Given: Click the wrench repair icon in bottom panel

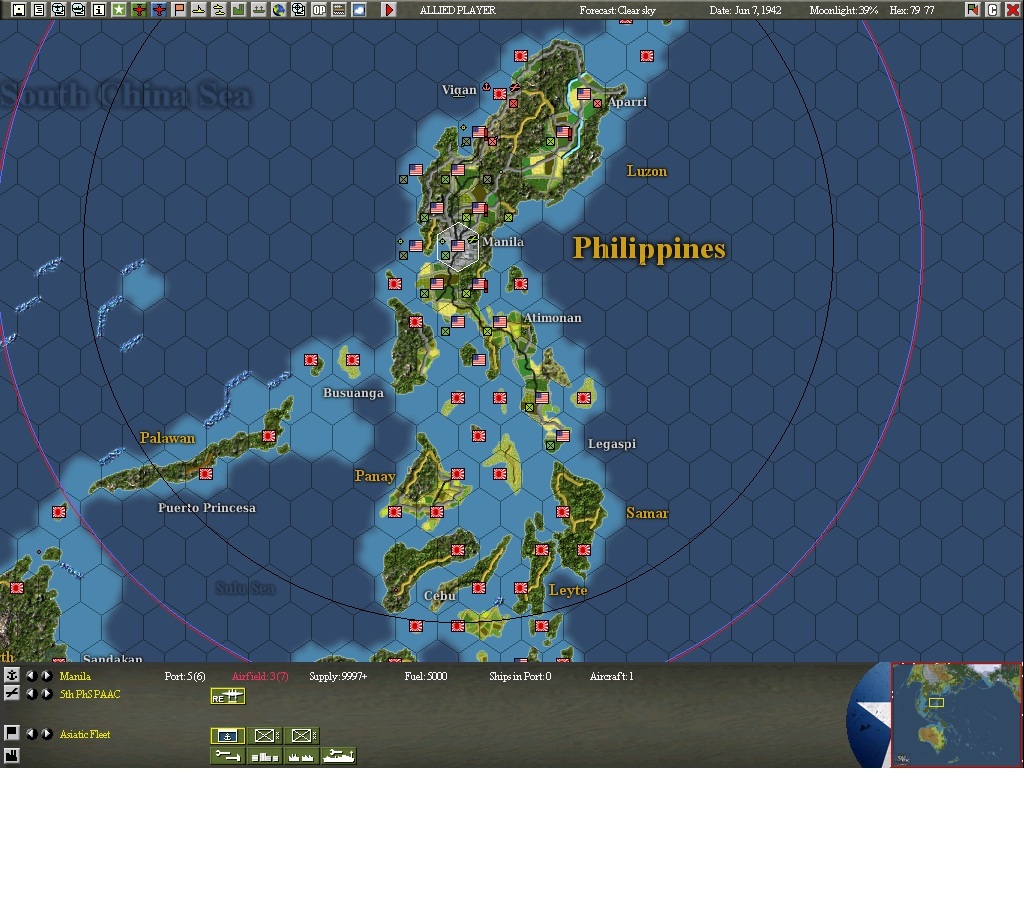Looking at the screenshot, I should (x=228, y=756).
